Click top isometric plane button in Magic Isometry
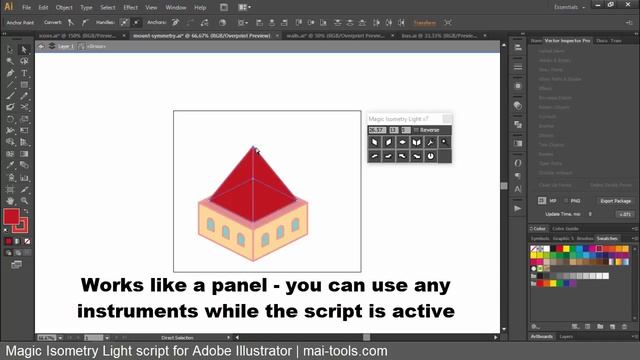 point(402,142)
